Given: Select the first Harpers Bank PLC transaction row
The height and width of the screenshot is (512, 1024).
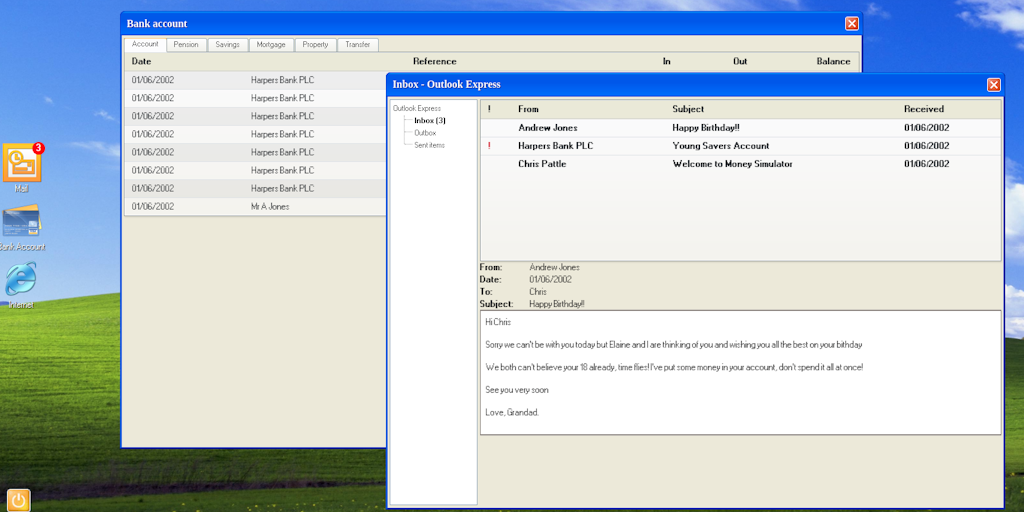Looking at the screenshot, I should tap(255, 80).
